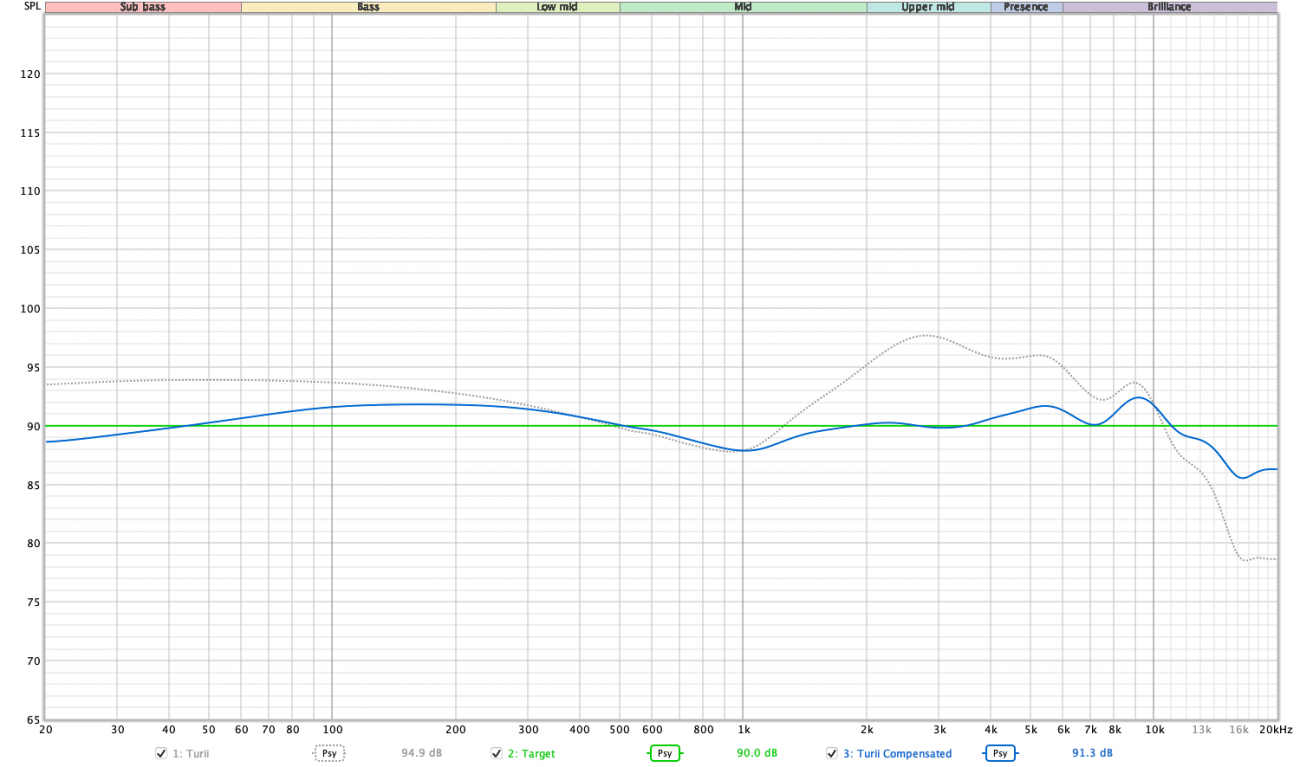This screenshot has width=1300, height=767.
Task: Click the 20kHz frequency axis label
Action: [x=1276, y=730]
